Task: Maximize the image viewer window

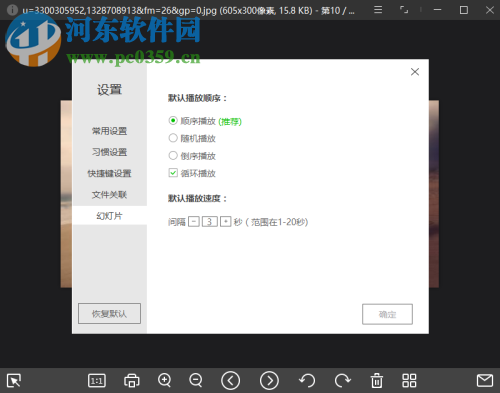Action: (x=464, y=10)
